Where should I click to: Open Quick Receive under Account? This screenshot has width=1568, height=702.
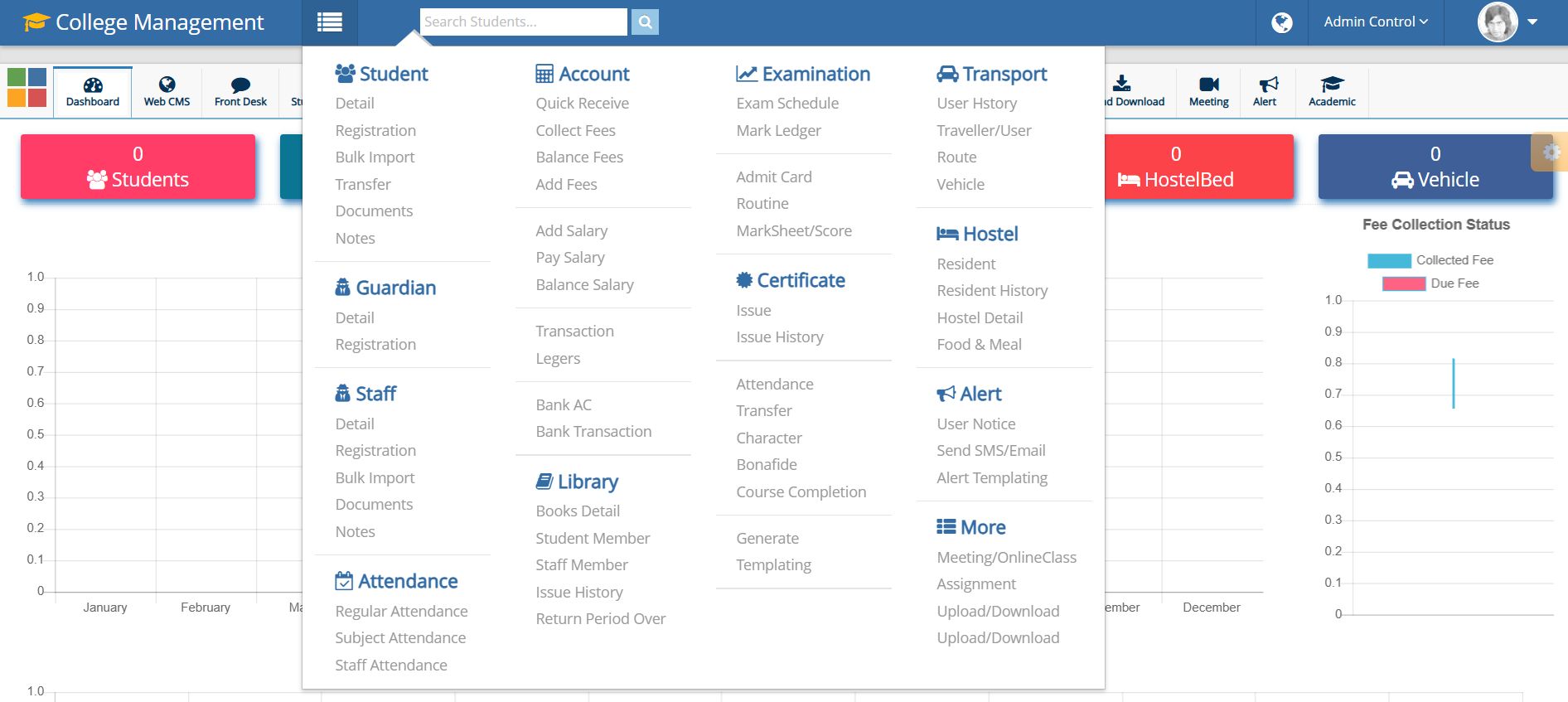pyautogui.click(x=582, y=103)
